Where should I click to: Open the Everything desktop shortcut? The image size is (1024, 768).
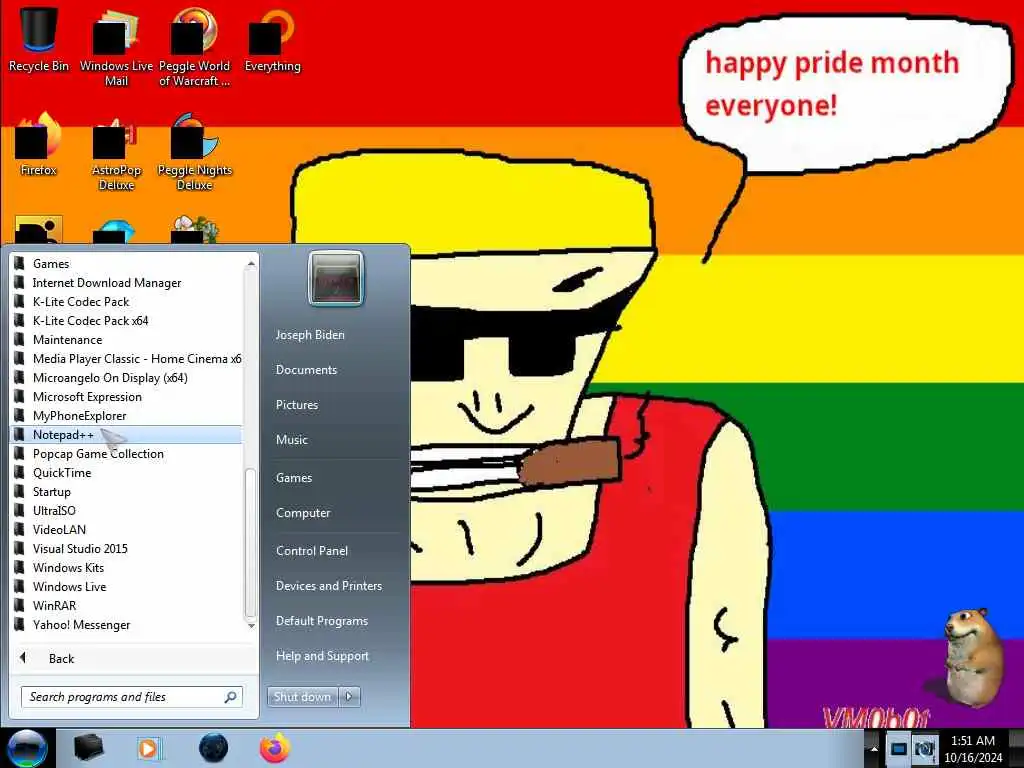pyautogui.click(x=272, y=39)
